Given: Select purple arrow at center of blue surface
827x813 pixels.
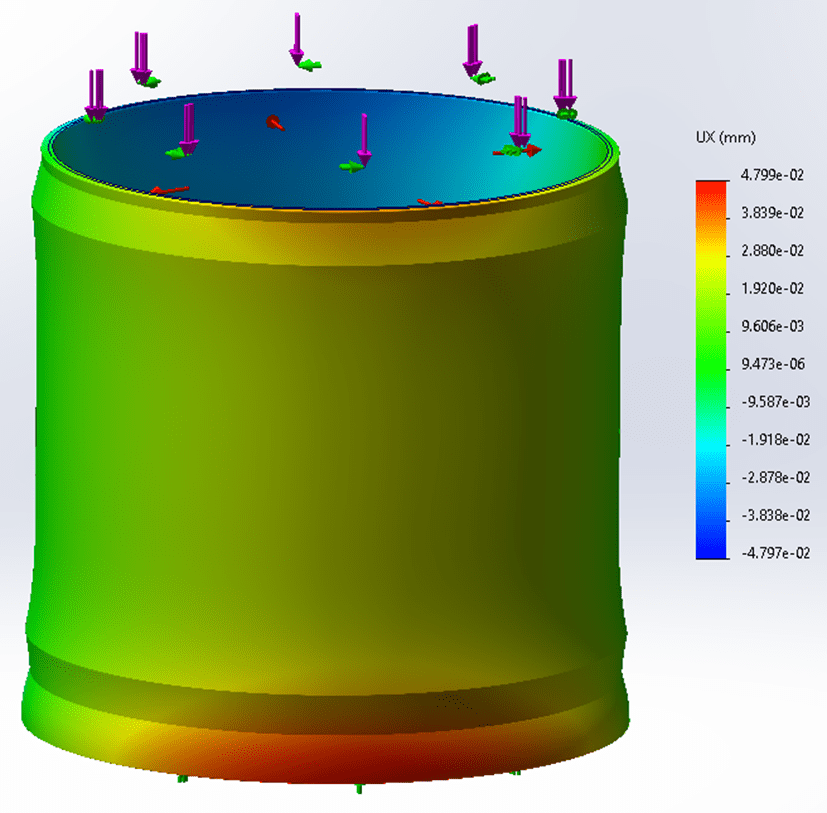Looking at the screenshot, I should coord(364,139).
